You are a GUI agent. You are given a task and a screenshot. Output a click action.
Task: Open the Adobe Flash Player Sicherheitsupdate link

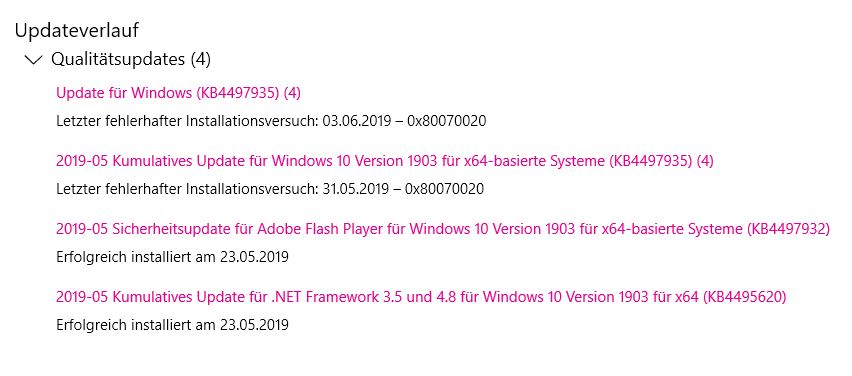point(443,229)
